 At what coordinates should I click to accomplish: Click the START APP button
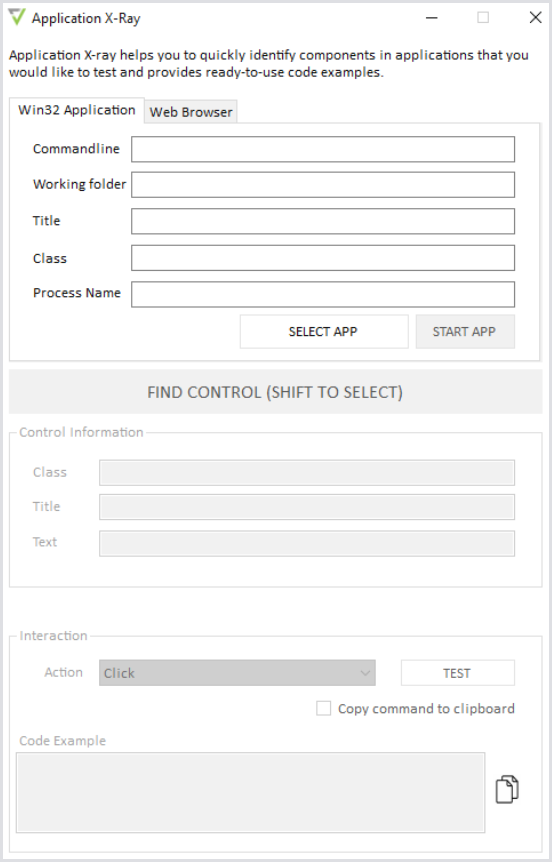pos(465,331)
